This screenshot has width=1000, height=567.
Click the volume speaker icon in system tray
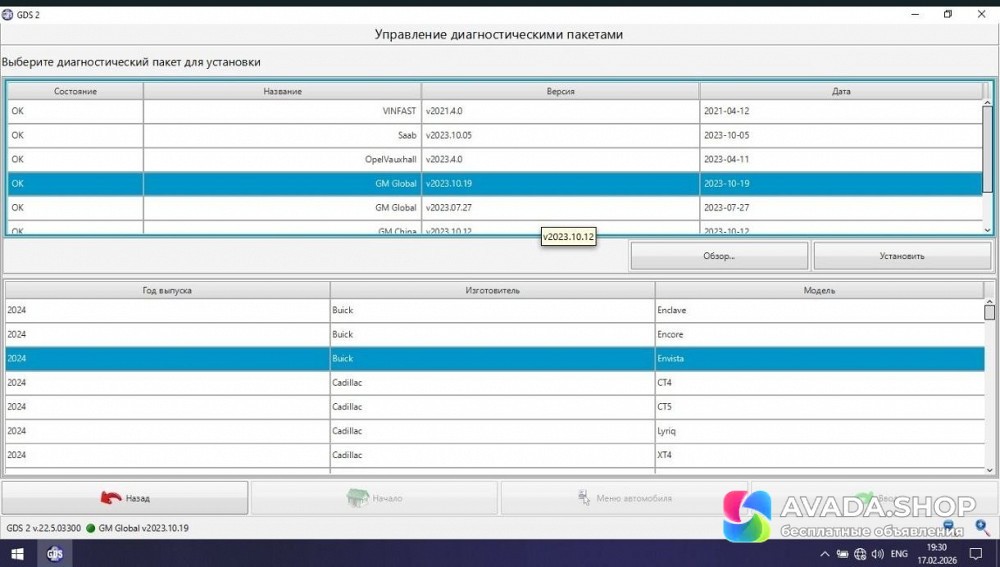pos(876,553)
